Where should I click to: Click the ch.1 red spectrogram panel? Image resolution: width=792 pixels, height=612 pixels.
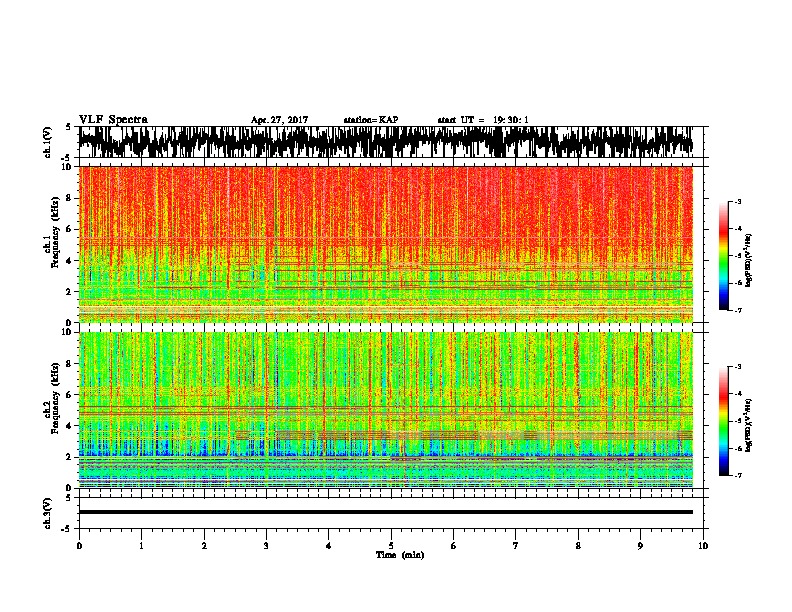(386, 244)
